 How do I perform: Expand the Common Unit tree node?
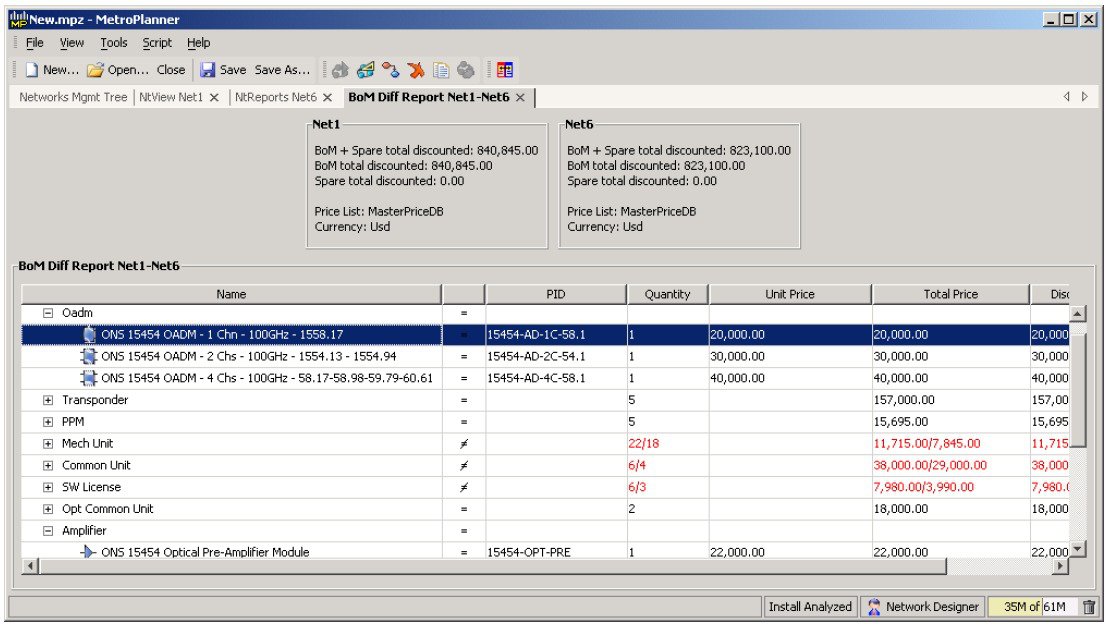click(48, 466)
